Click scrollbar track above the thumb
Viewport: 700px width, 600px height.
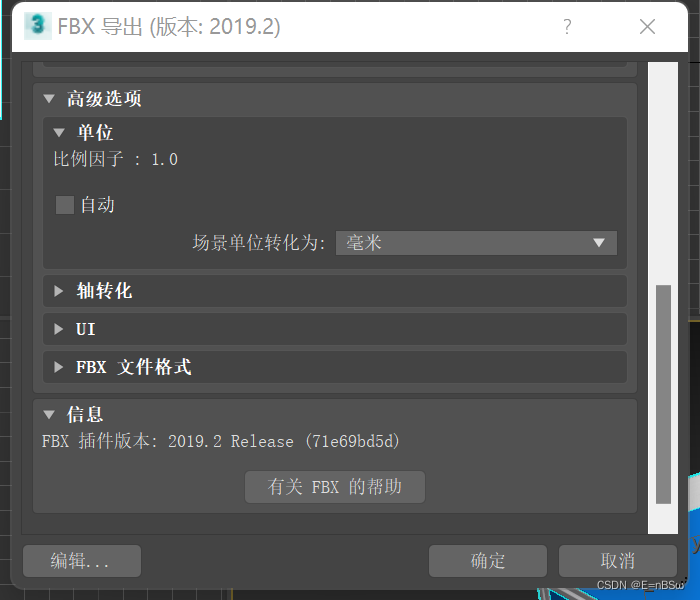tap(663, 174)
